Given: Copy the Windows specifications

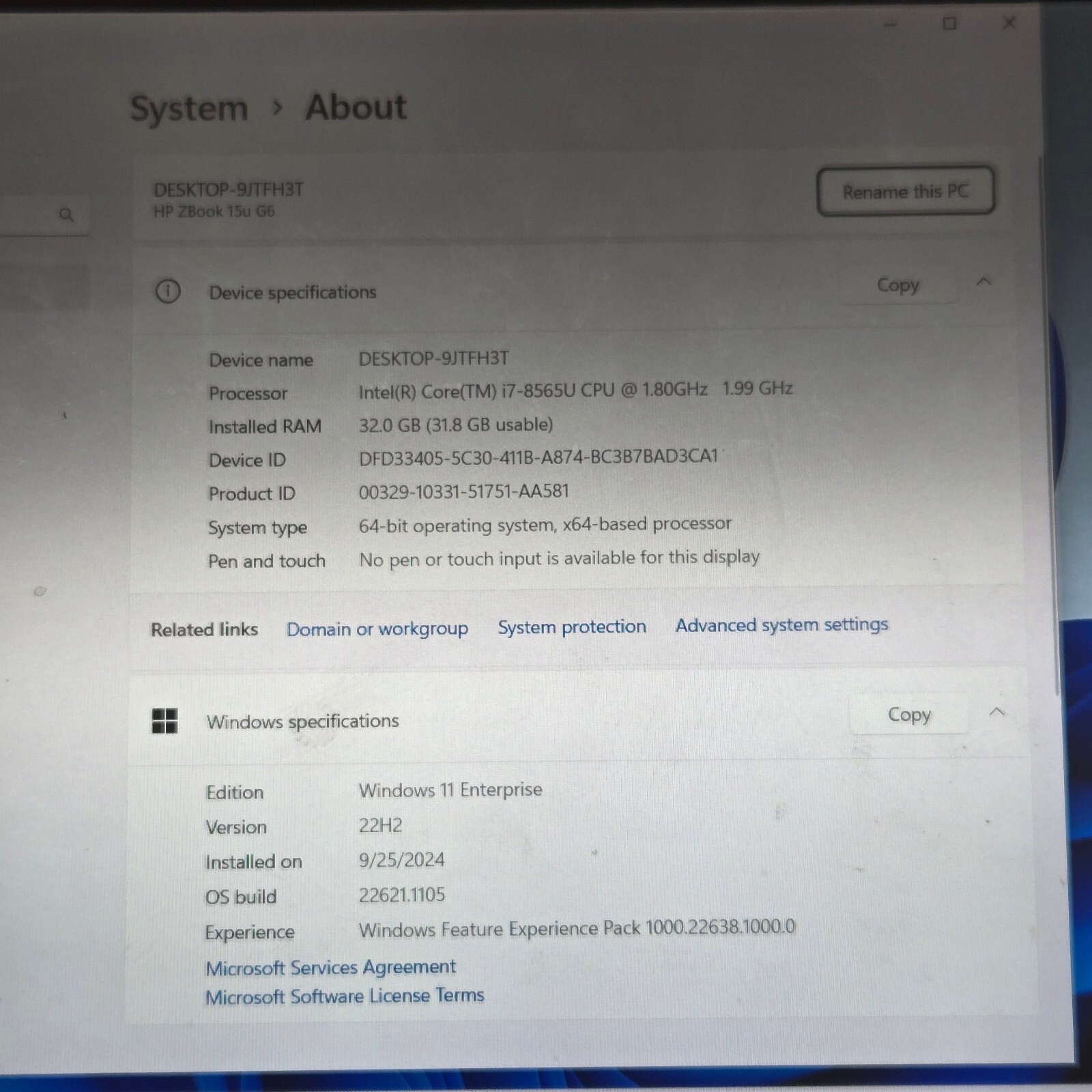Looking at the screenshot, I should click(909, 715).
